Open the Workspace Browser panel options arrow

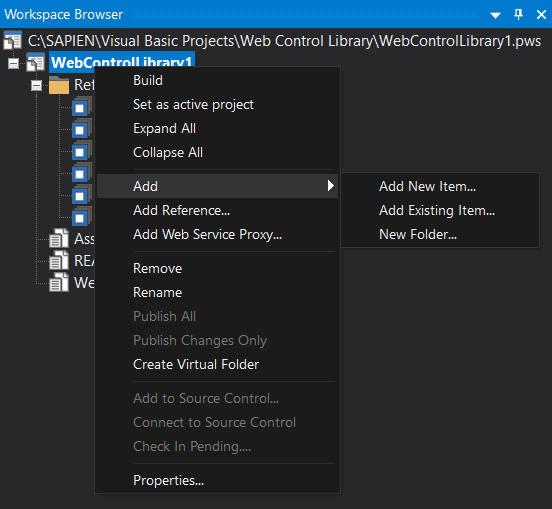tap(495, 15)
